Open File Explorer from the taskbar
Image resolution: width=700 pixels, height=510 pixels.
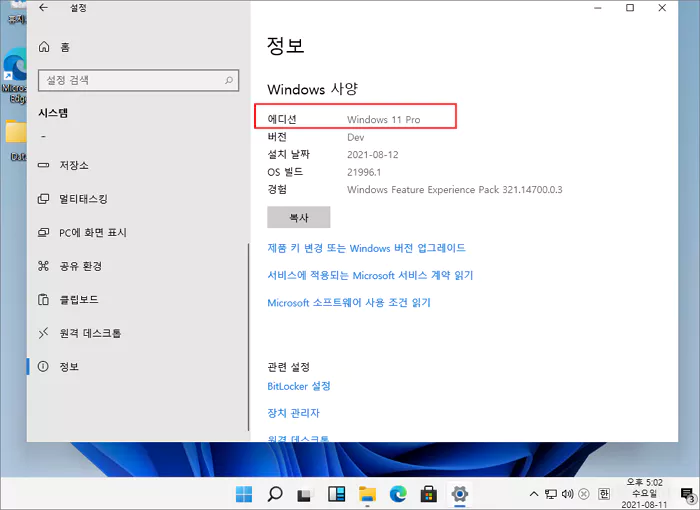(367, 494)
